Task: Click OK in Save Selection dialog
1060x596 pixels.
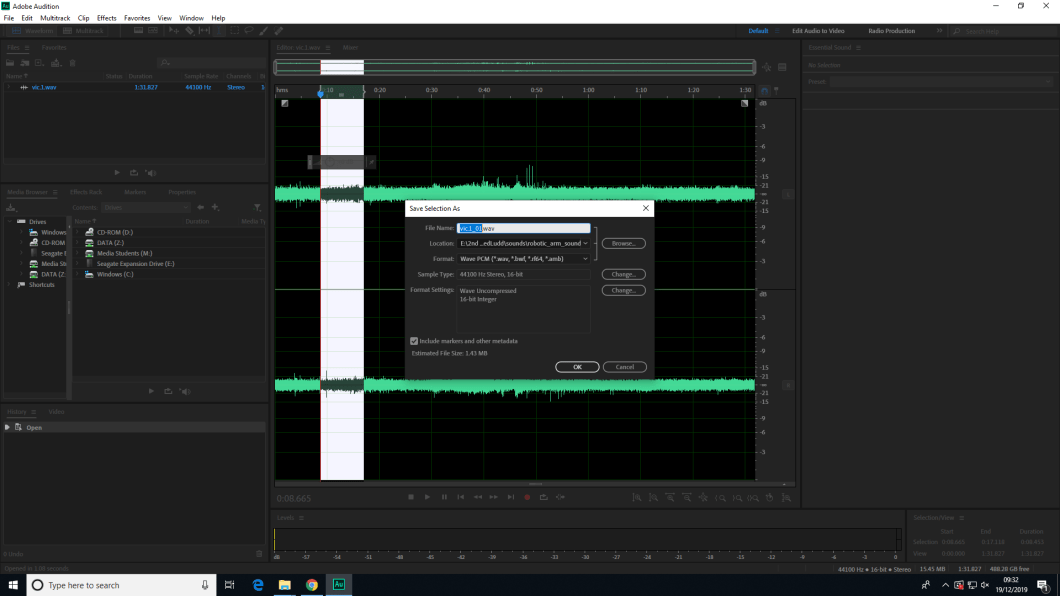Action: click(577, 367)
